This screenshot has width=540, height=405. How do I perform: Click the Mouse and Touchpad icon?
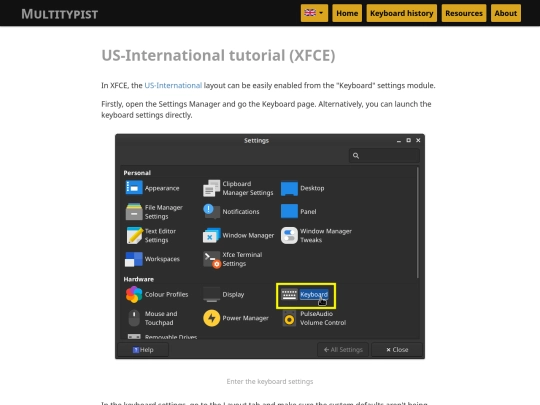[134, 318]
